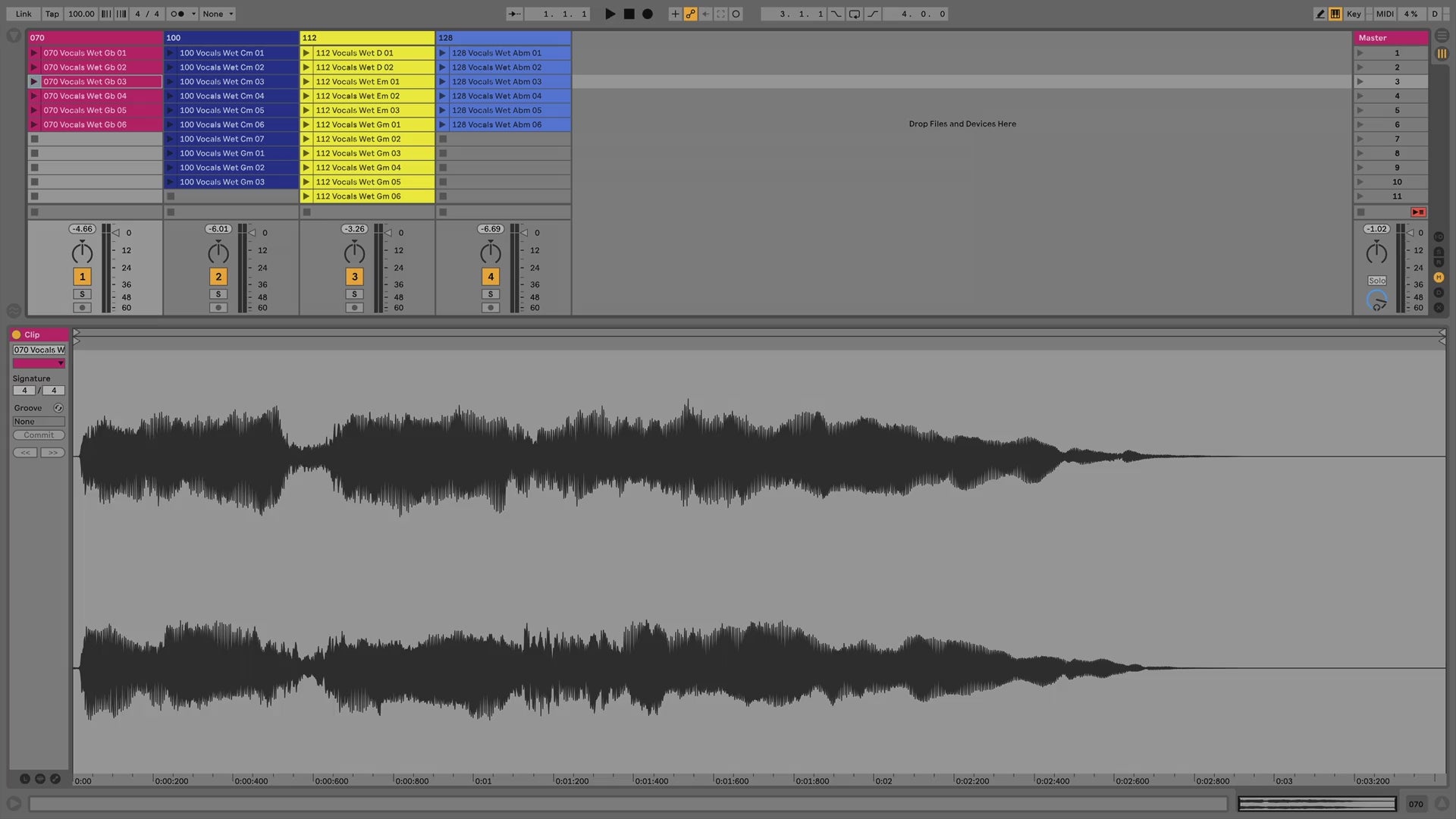Toggle the metronome icon
This screenshot has height=819, width=1456.
pyautogui.click(x=177, y=14)
